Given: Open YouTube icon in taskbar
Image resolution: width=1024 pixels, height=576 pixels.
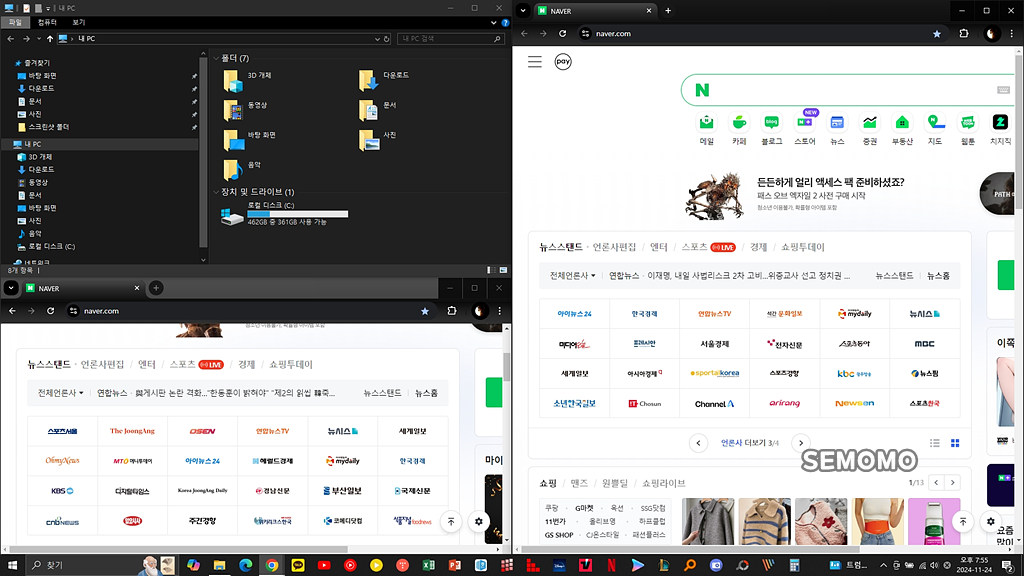Looking at the screenshot, I should pos(324,565).
